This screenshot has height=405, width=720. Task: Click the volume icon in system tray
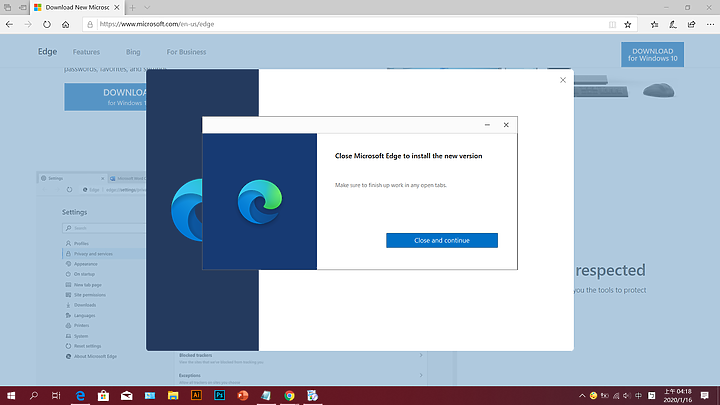click(x=627, y=395)
